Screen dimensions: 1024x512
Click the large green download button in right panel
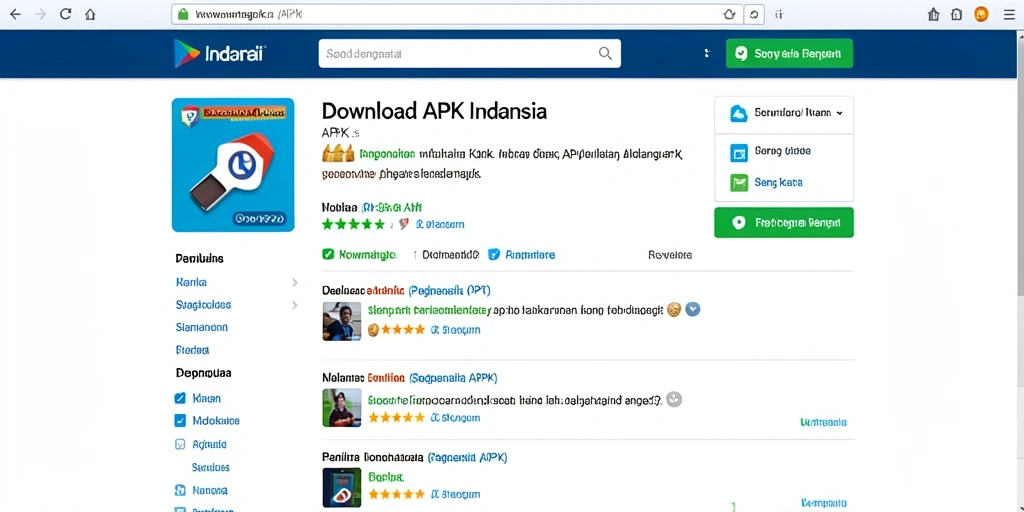[x=784, y=223]
